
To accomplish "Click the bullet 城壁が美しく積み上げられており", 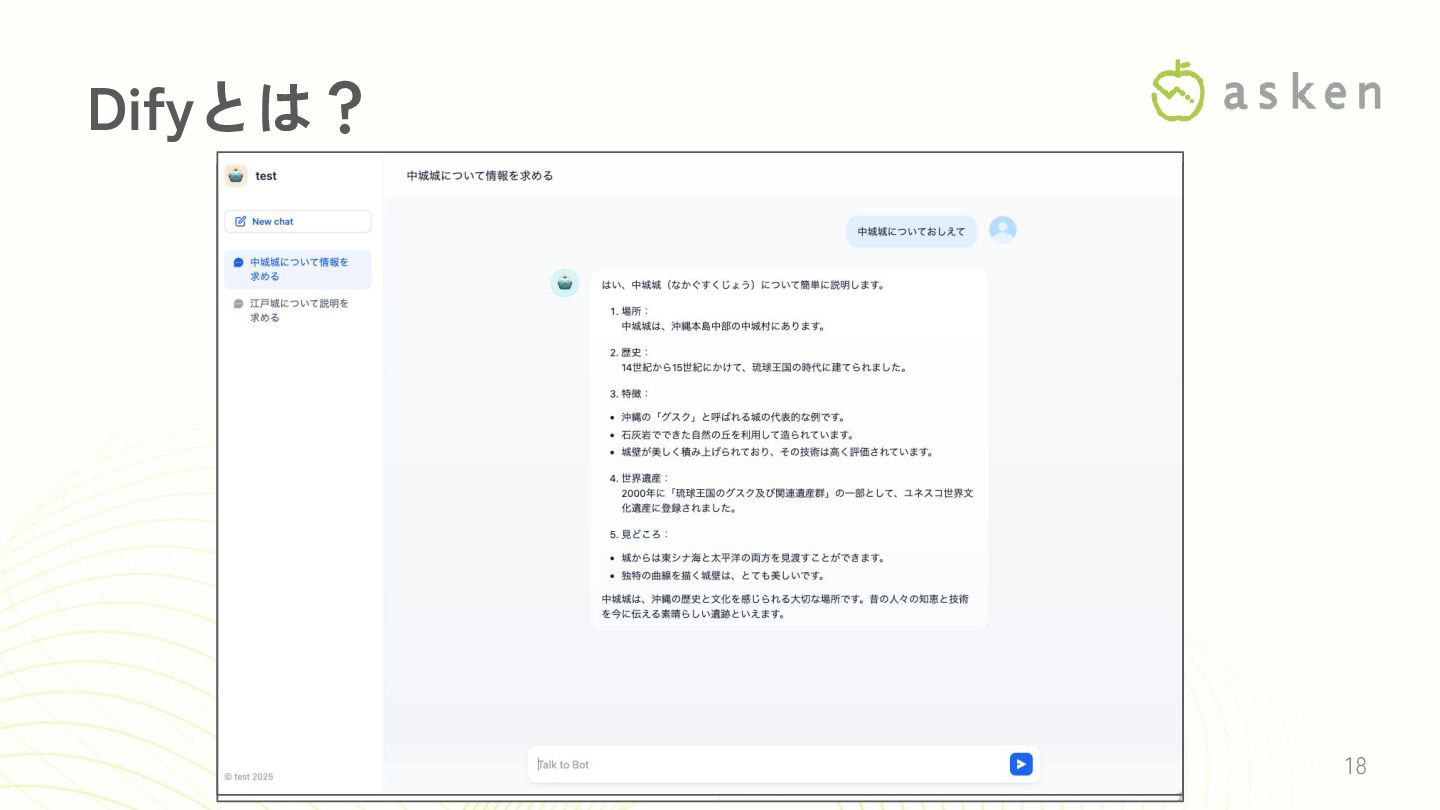I will 777,452.
